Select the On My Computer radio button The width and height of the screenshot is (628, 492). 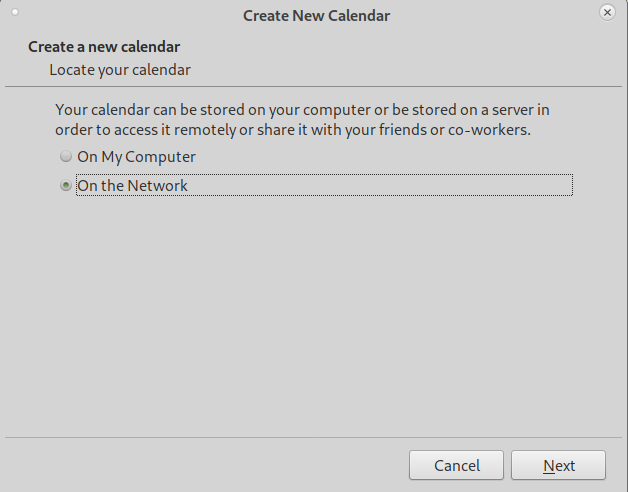(x=66, y=156)
